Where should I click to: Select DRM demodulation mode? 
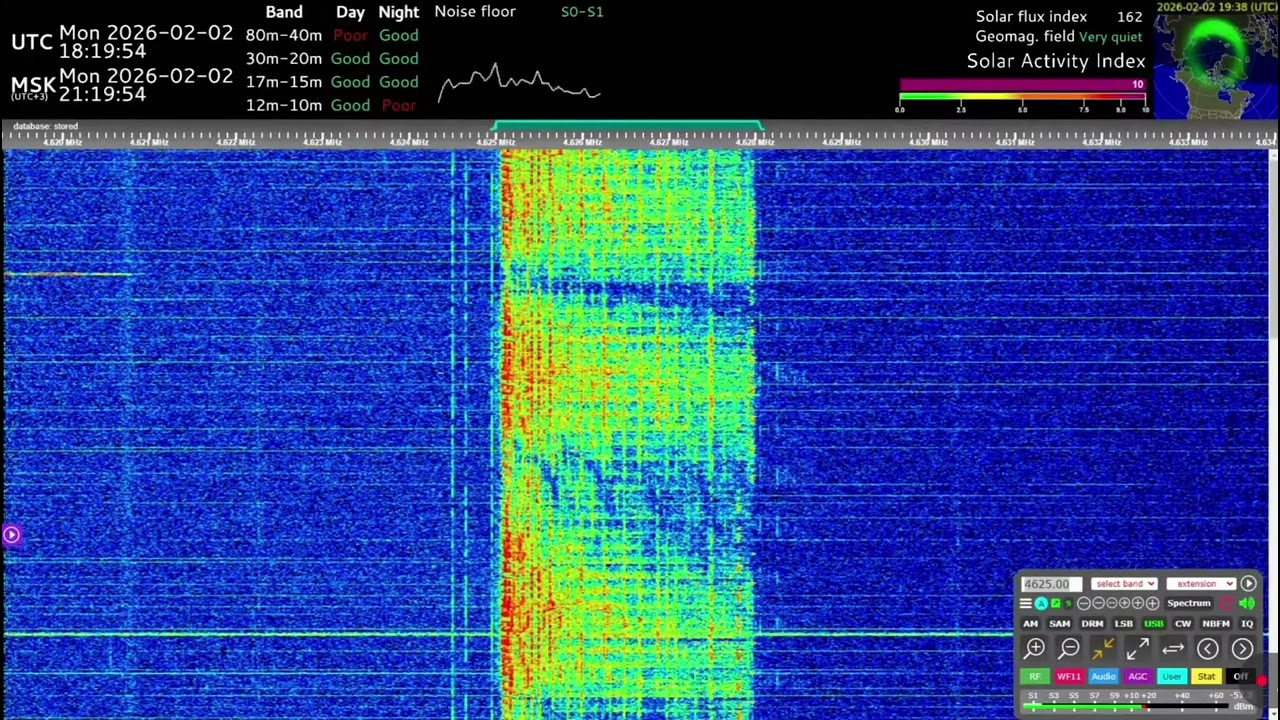tap(1092, 624)
